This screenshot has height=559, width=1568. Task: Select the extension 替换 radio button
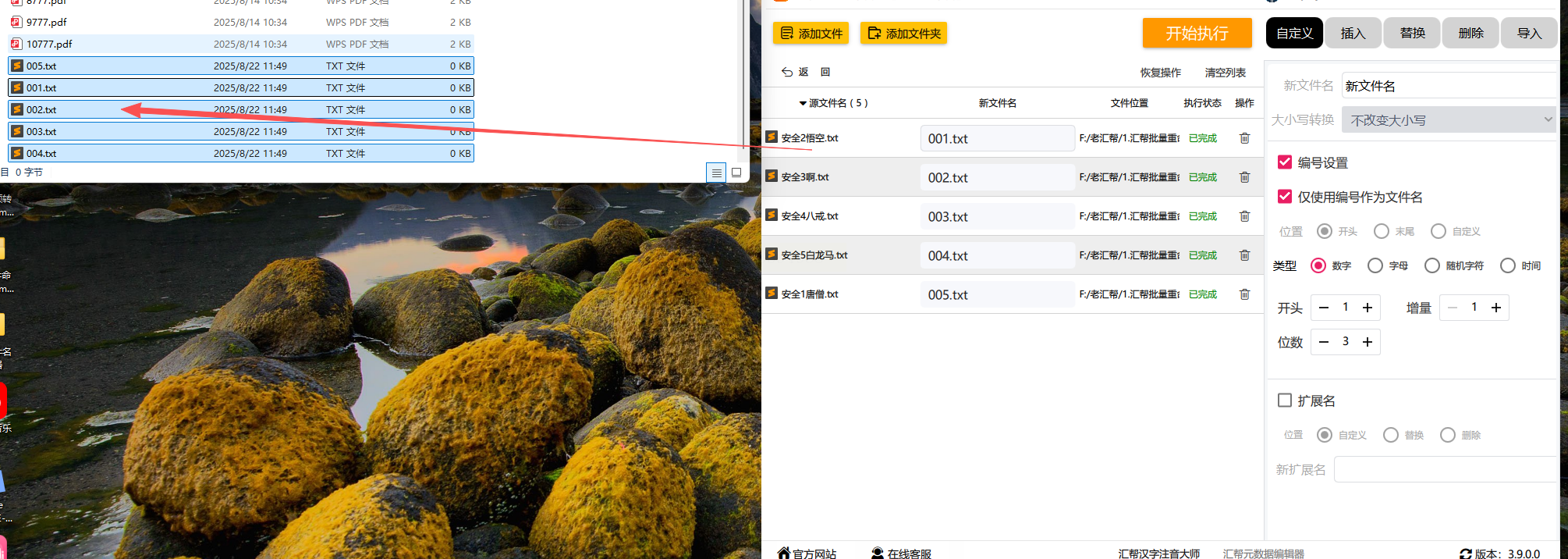click(1391, 435)
